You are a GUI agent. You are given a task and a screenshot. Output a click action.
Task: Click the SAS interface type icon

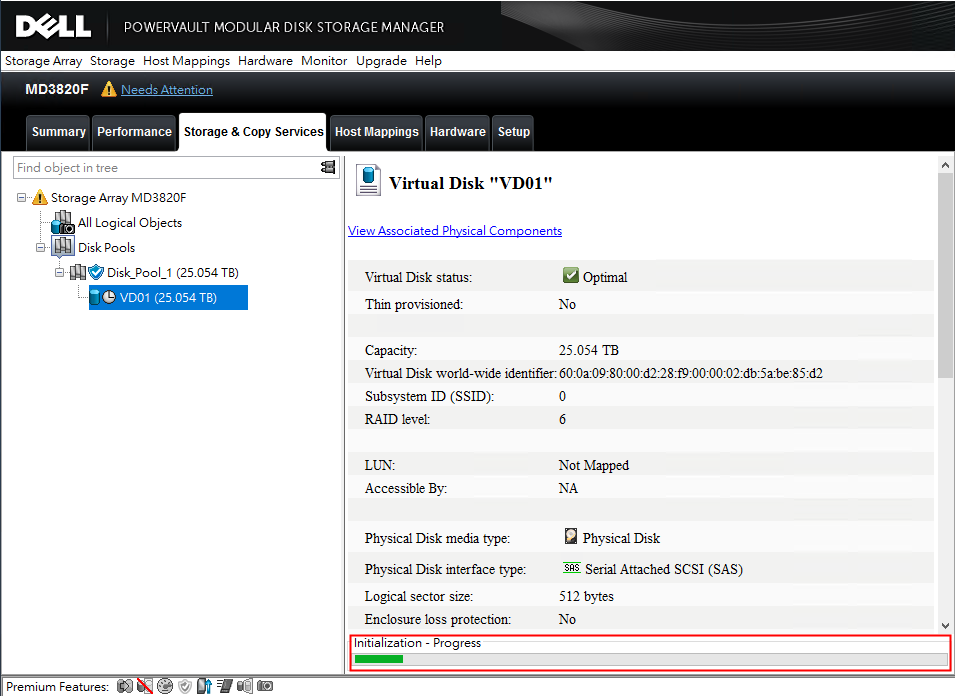(x=571, y=568)
